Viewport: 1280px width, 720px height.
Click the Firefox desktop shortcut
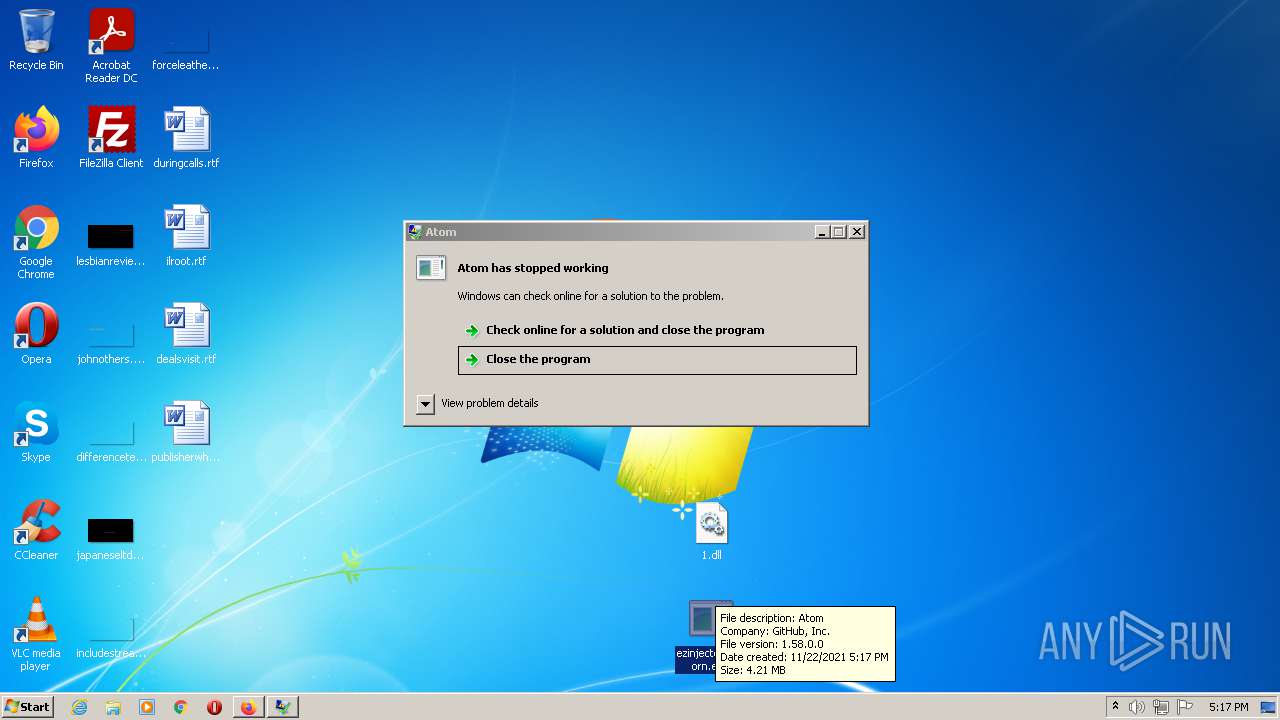36,138
